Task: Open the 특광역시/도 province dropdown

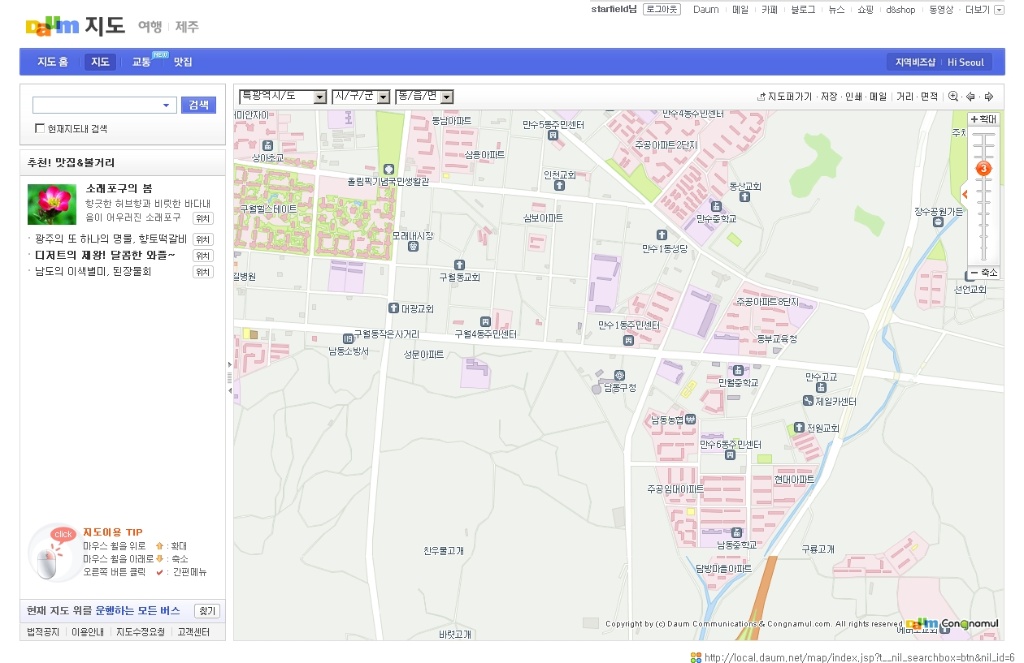Action: 283,97
